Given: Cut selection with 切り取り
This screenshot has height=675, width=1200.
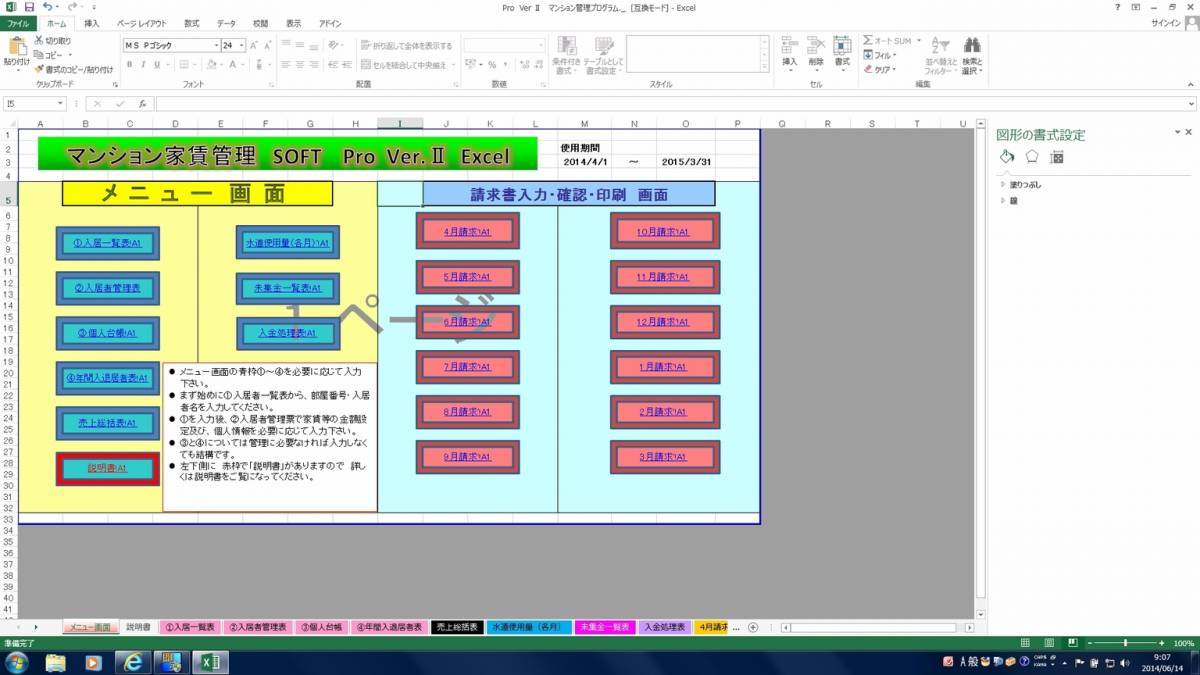Looking at the screenshot, I should (53, 41).
